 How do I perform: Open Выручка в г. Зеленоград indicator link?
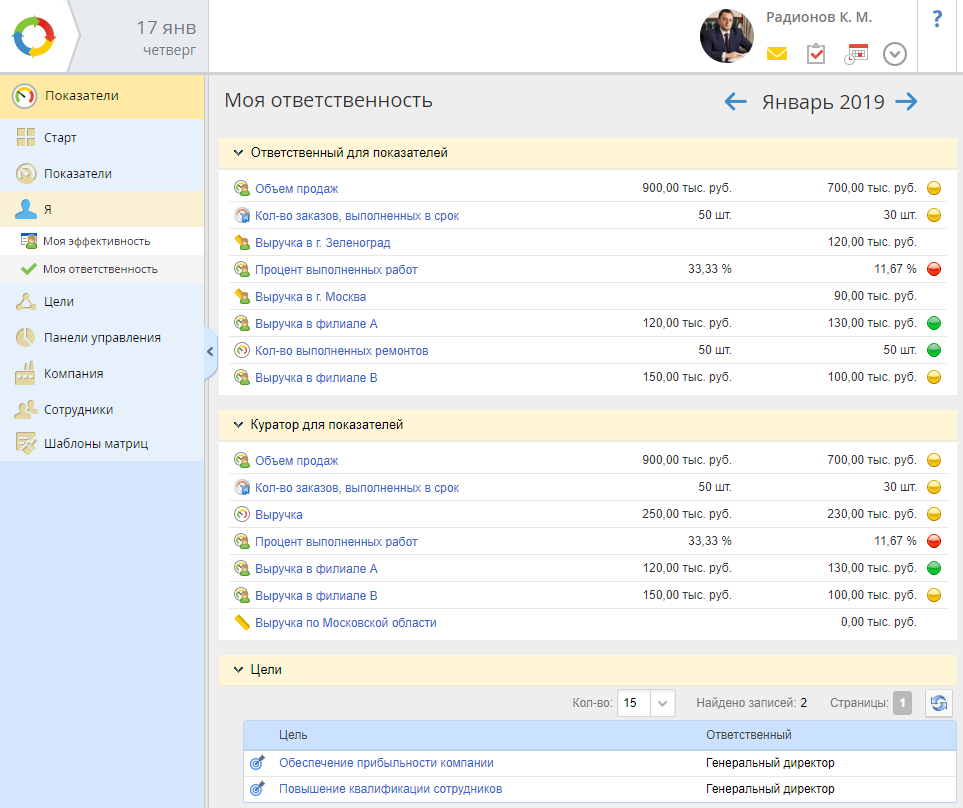point(322,243)
